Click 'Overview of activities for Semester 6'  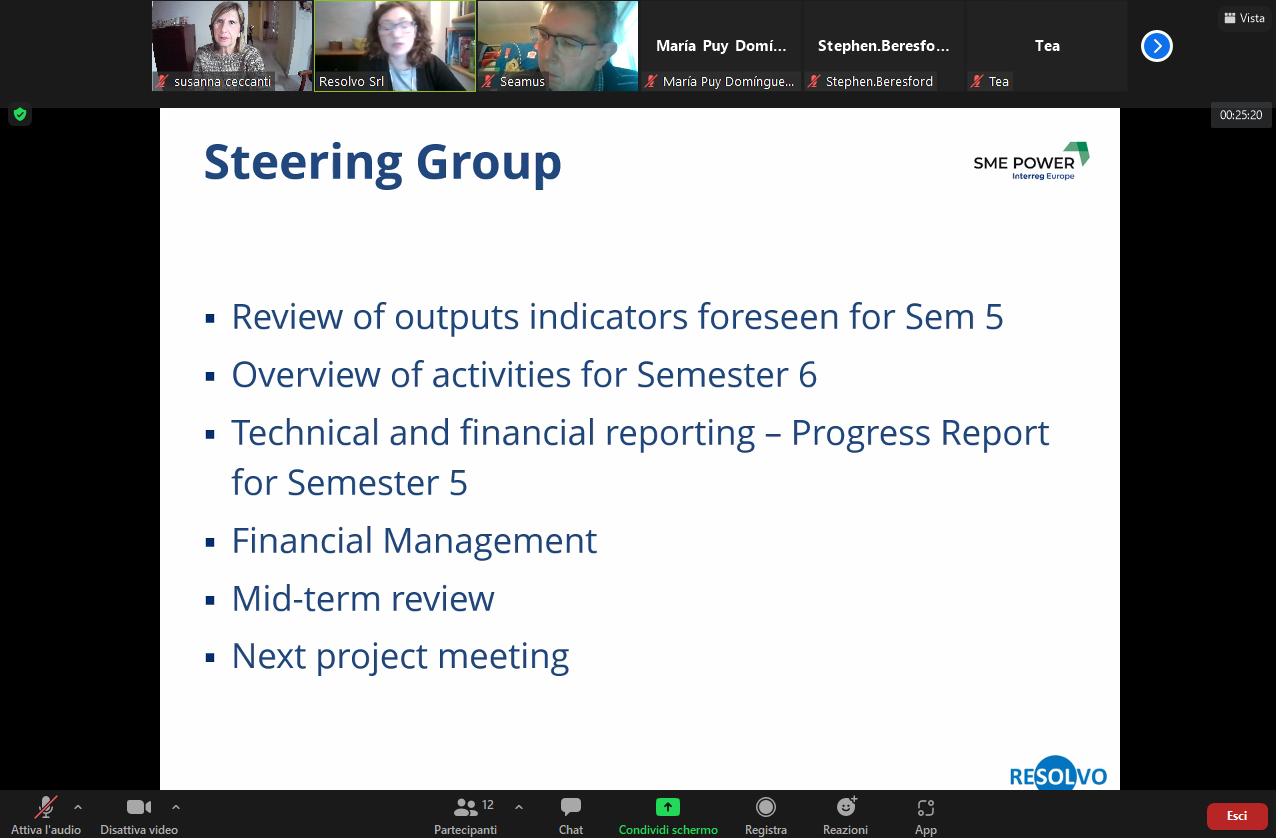tap(524, 374)
